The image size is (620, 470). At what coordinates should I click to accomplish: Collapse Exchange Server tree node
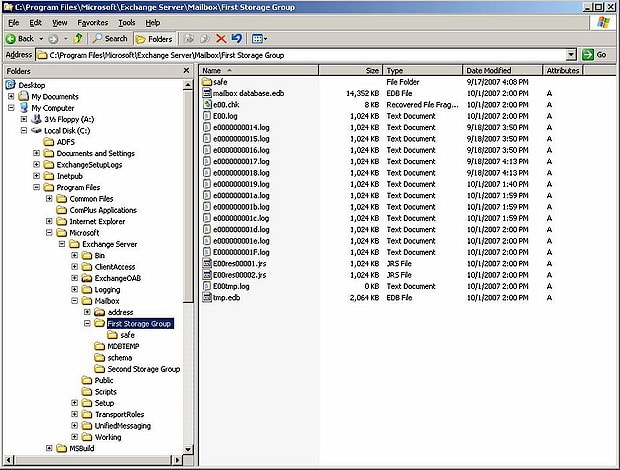pos(62,244)
